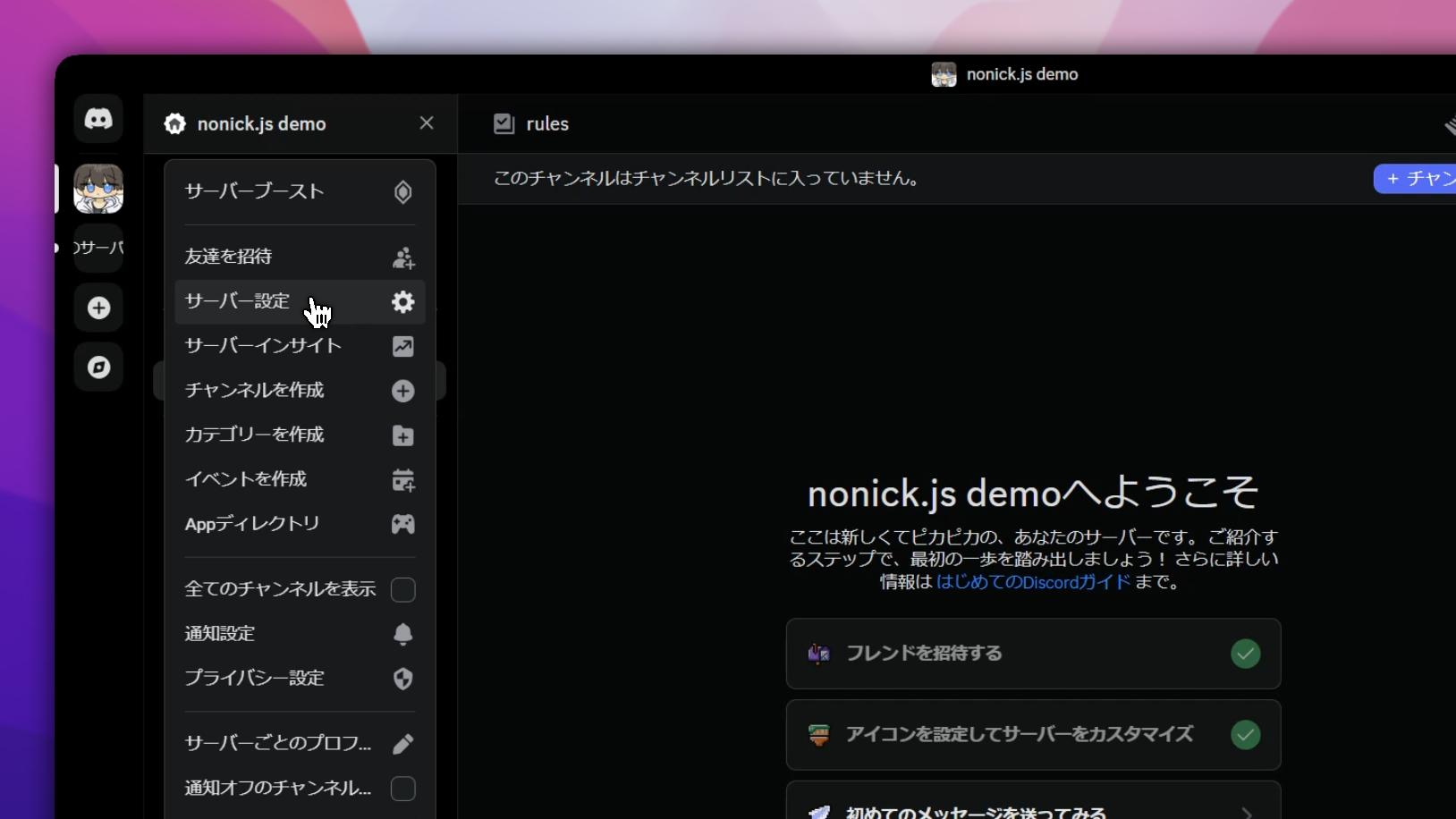The height and width of the screenshot is (819, 1456).
Task: Click the nonick.js demoへようこそ heading
Action: (x=1033, y=493)
